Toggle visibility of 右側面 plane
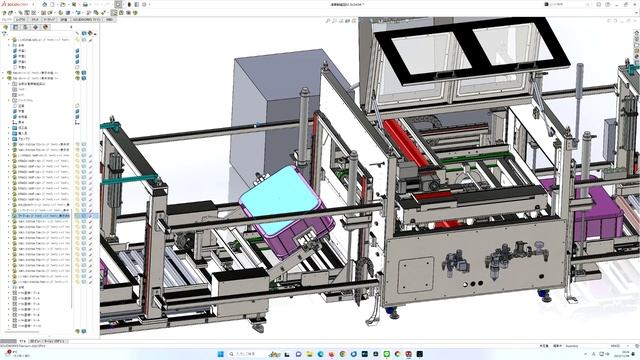640x360 pixels. [x=77, y=116]
